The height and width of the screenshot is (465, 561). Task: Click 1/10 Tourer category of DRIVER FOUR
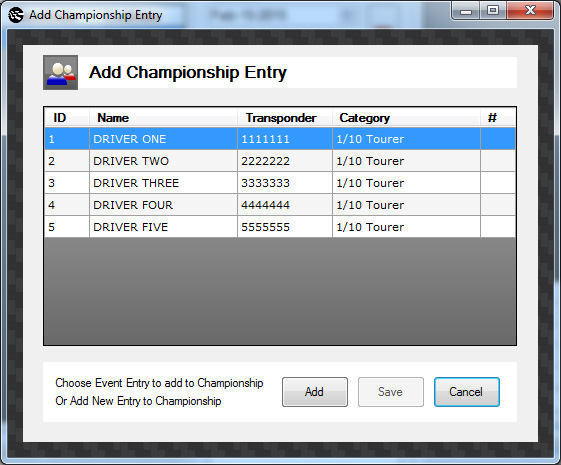click(x=406, y=205)
